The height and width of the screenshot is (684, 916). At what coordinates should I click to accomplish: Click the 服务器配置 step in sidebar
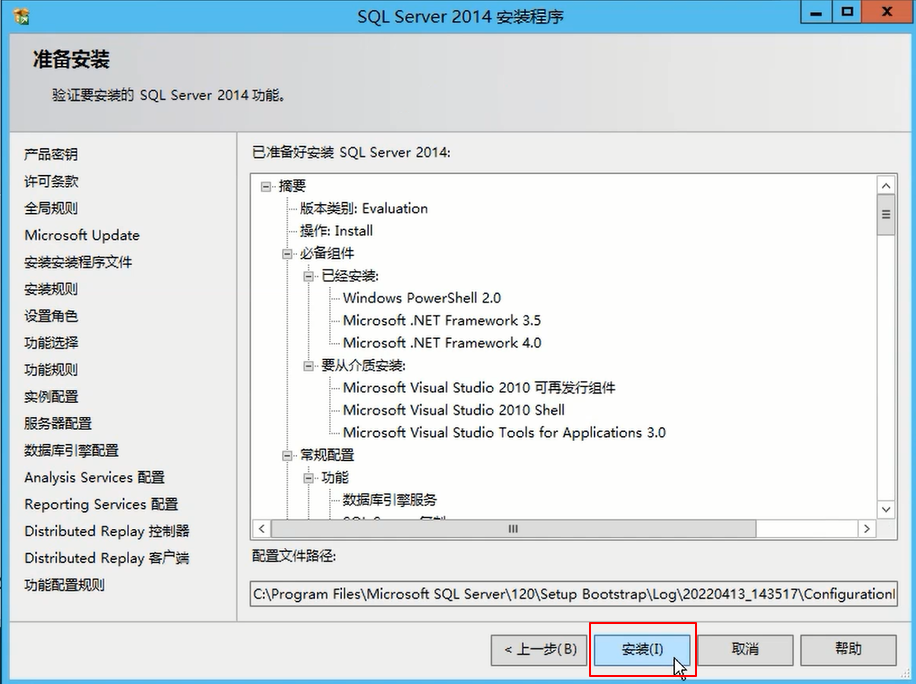point(58,423)
